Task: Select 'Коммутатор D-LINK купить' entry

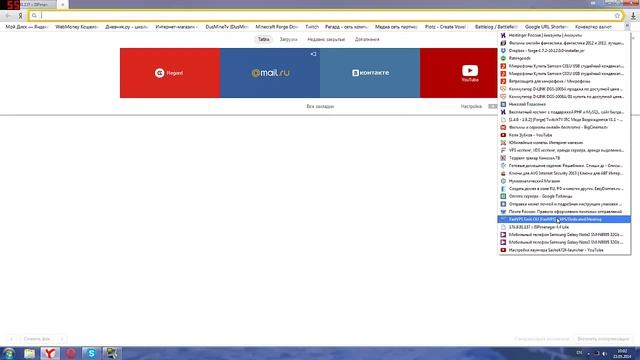Action: pos(564,97)
